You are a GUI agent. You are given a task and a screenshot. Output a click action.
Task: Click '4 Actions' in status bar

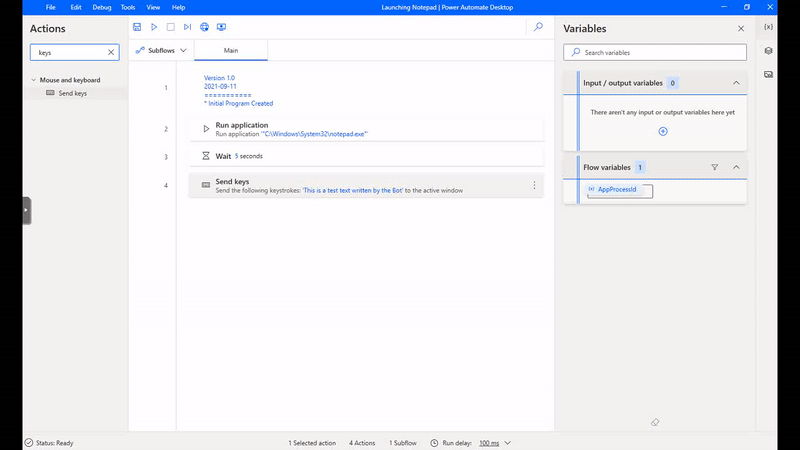pyautogui.click(x=362, y=443)
